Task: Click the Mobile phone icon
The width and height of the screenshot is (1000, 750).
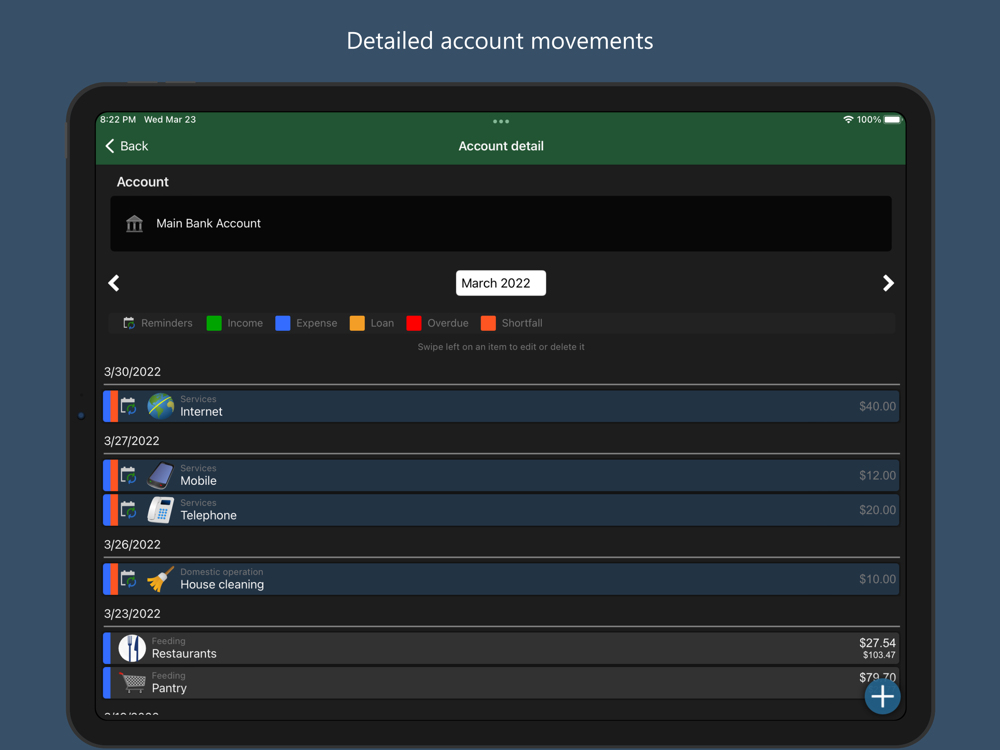Action: coord(161,475)
